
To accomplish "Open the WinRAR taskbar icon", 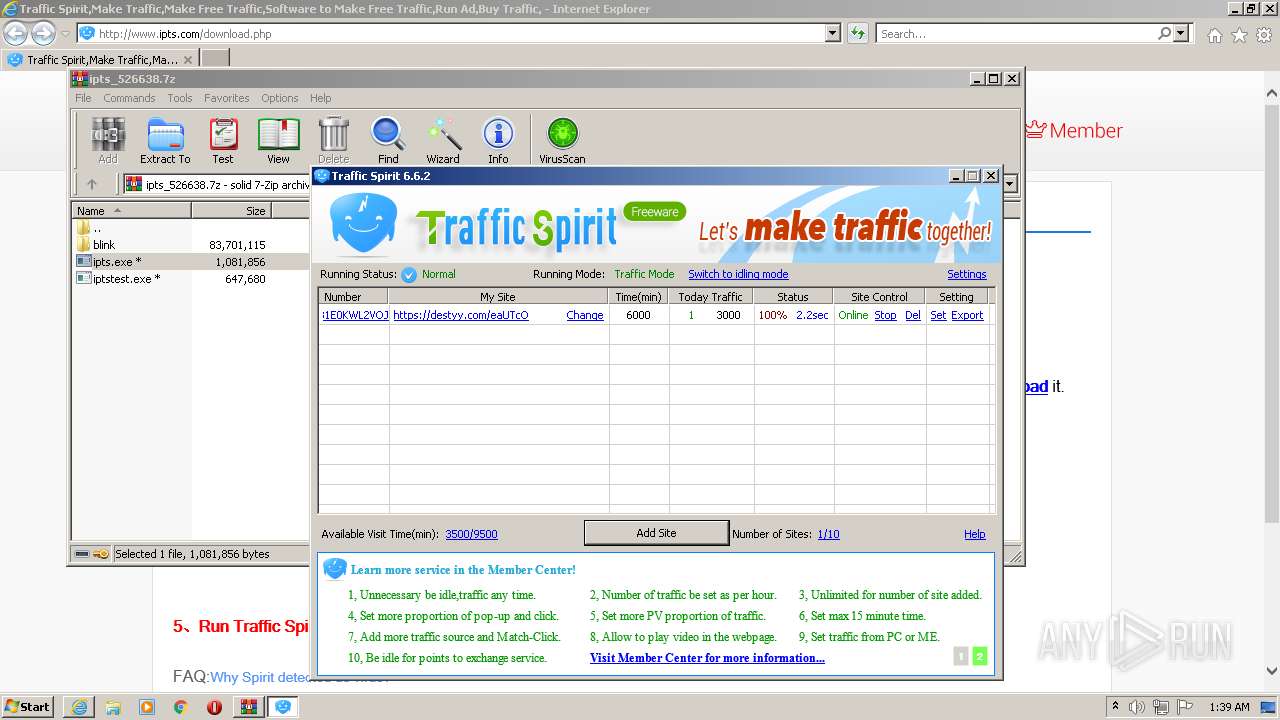I will pyautogui.click(x=248, y=707).
